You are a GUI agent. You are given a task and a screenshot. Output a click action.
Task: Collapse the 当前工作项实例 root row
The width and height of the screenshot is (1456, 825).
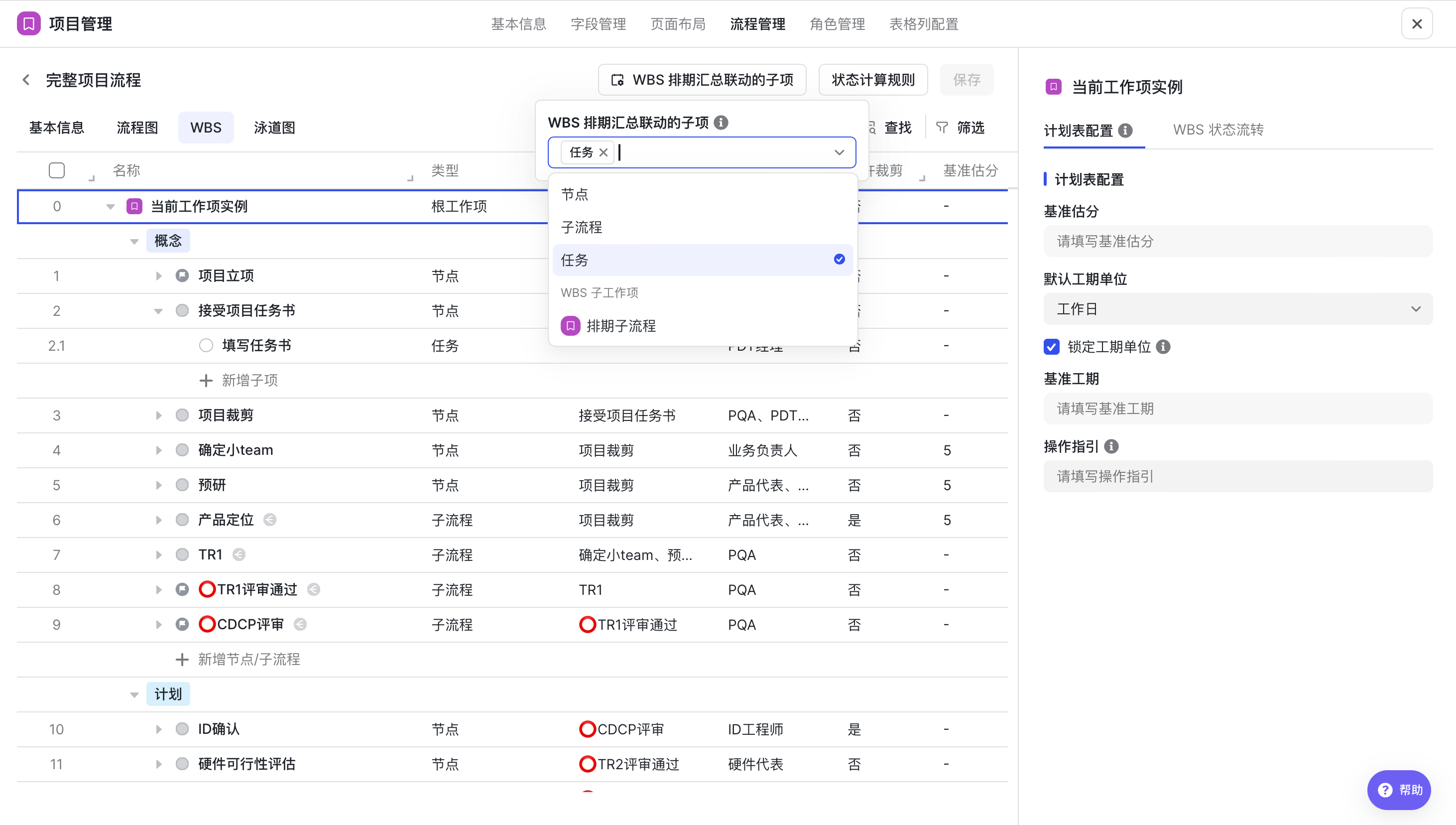click(x=111, y=207)
